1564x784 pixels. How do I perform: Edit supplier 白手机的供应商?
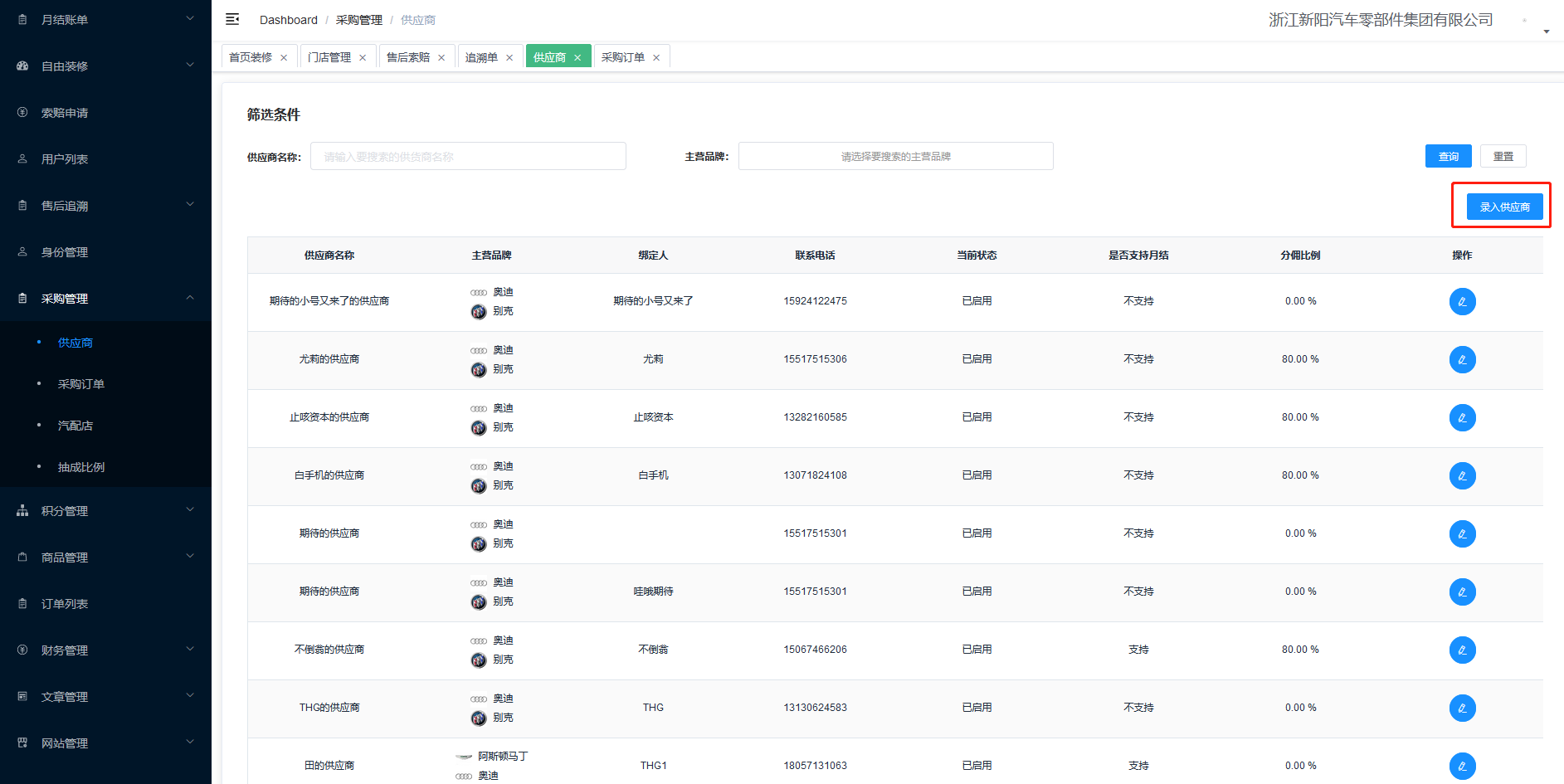(1462, 475)
